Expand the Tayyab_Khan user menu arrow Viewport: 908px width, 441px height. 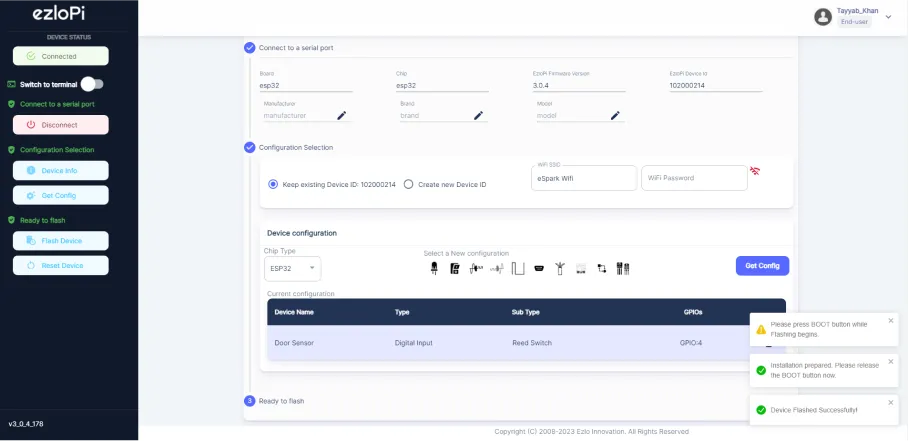[888, 16]
